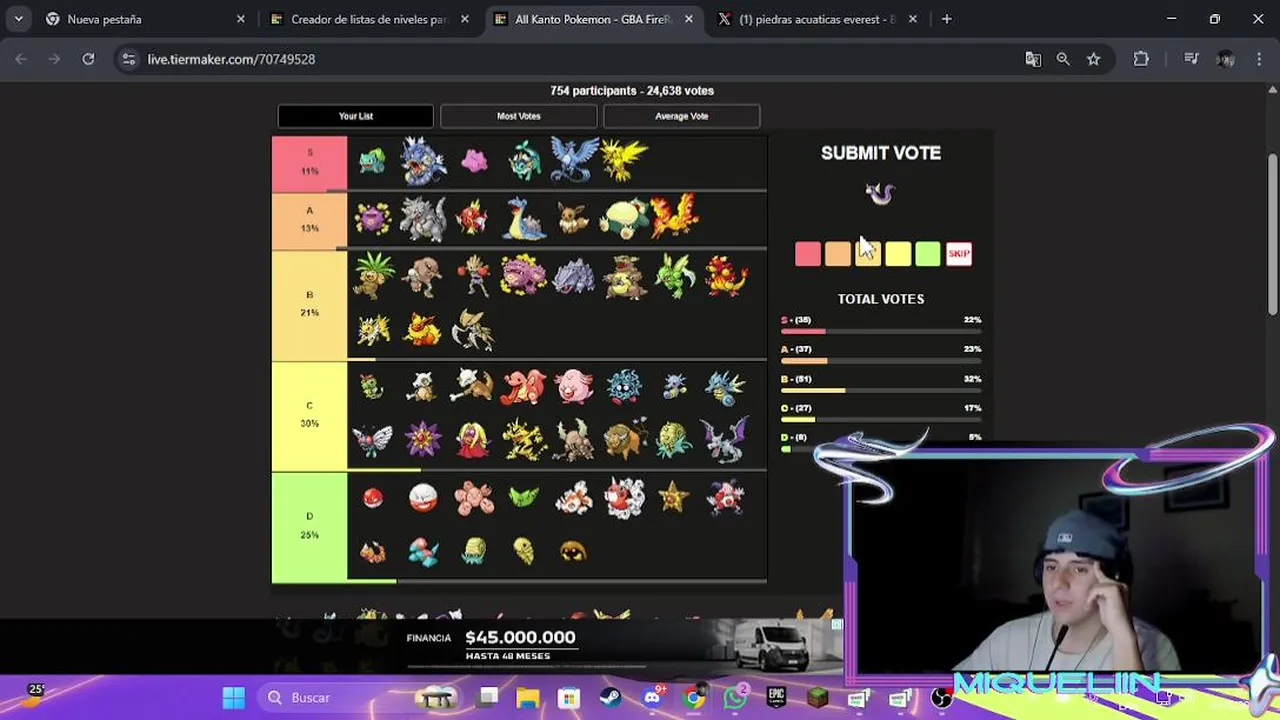1280x720 pixels.
Task: Vote S tier with the pink swatch
Action: (x=808, y=254)
